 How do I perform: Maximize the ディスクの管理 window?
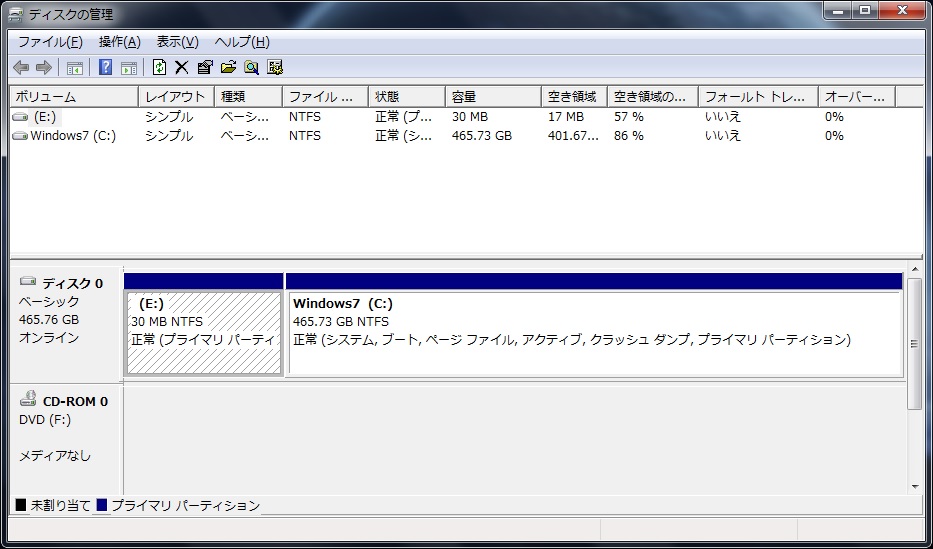point(866,10)
